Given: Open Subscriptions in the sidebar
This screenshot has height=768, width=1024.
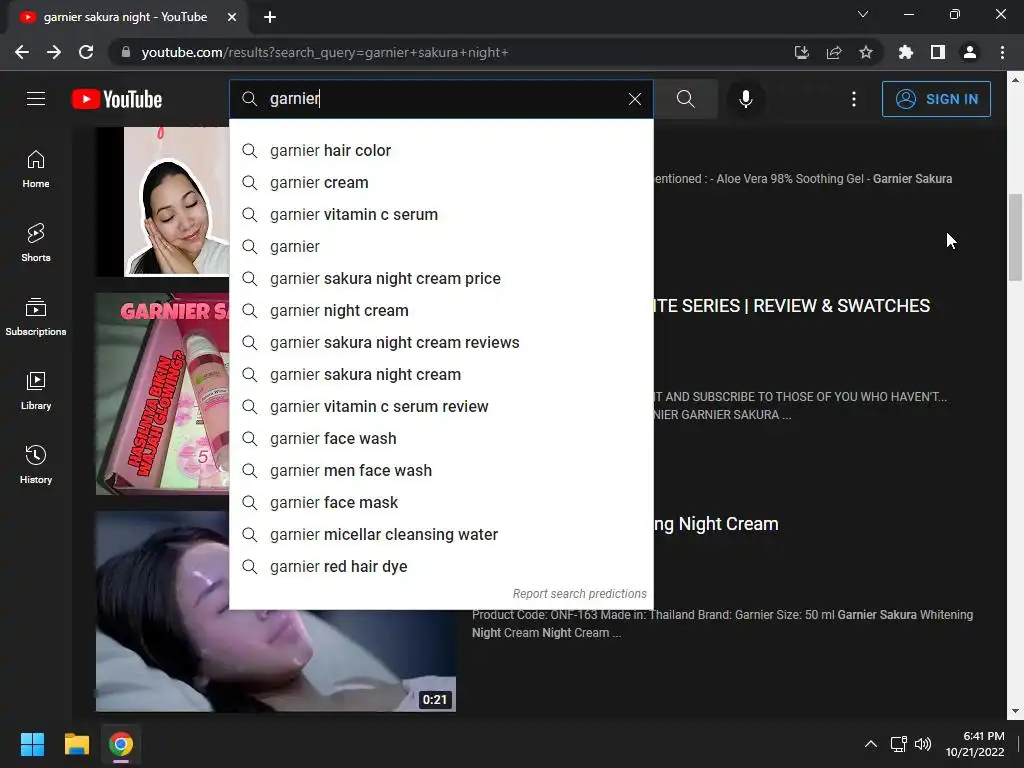Looking at the screenshot, I should pos(36,316).
